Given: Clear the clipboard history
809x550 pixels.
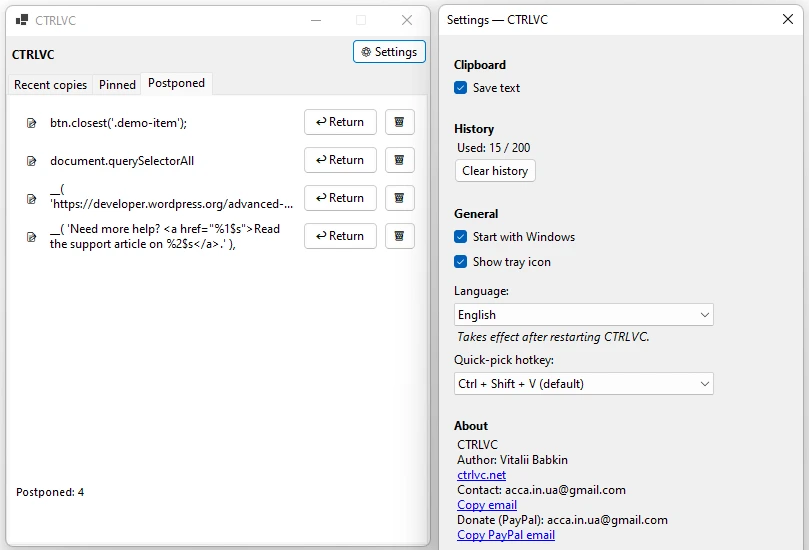Looking at the screenshot, I should pyautogui.click(x=495, y=171).
